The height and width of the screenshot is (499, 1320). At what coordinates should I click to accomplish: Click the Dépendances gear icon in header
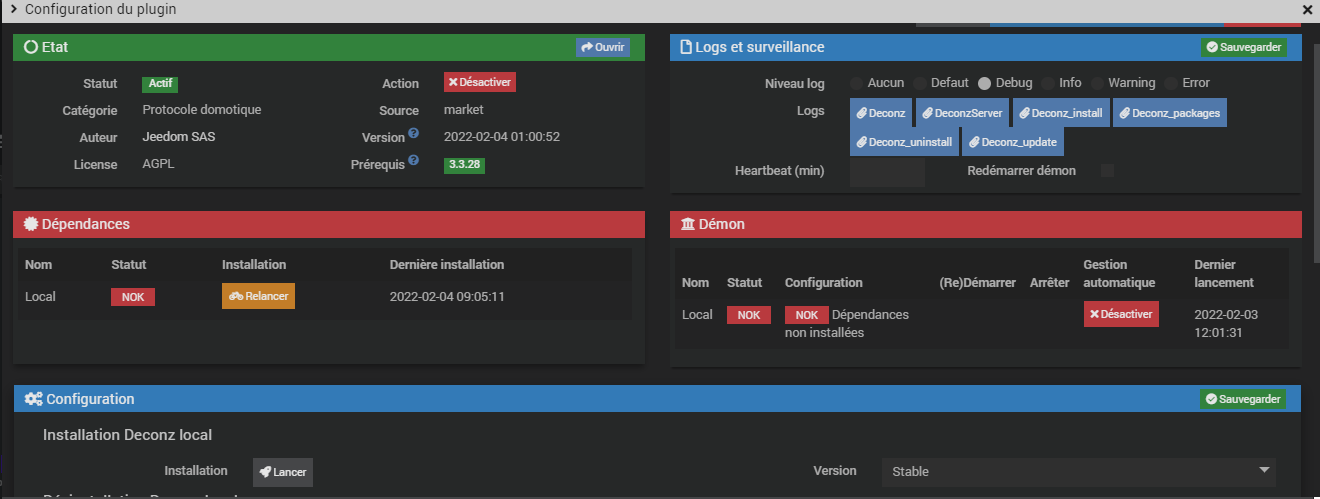pyautogui.click(x=30, y=225)
